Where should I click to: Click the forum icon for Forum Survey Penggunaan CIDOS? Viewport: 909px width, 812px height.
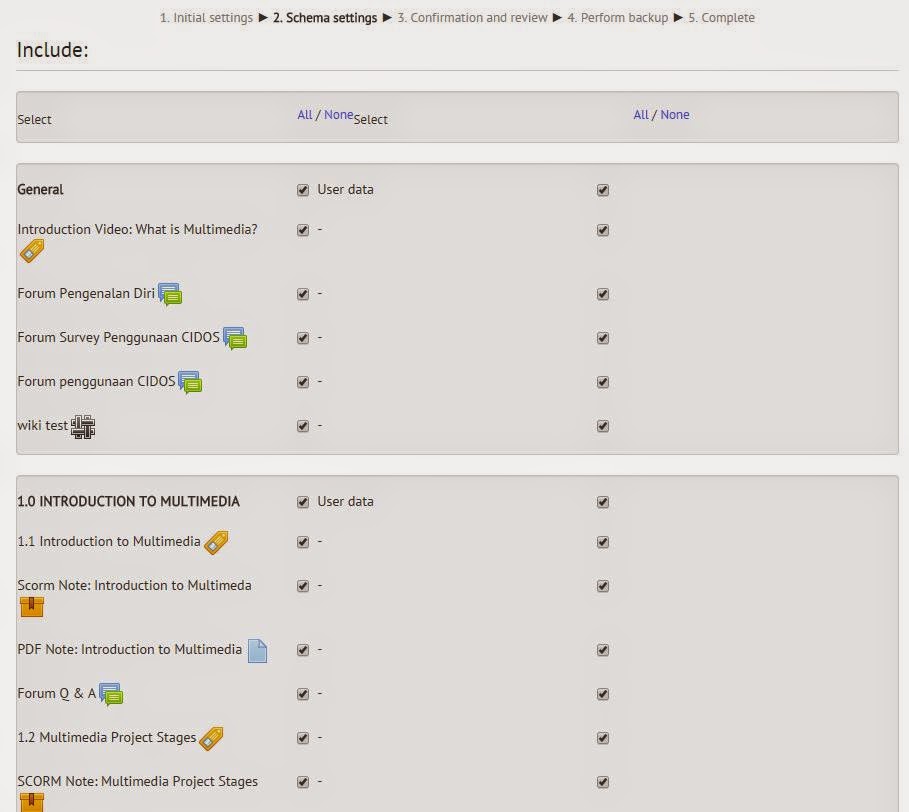(235, 340)
